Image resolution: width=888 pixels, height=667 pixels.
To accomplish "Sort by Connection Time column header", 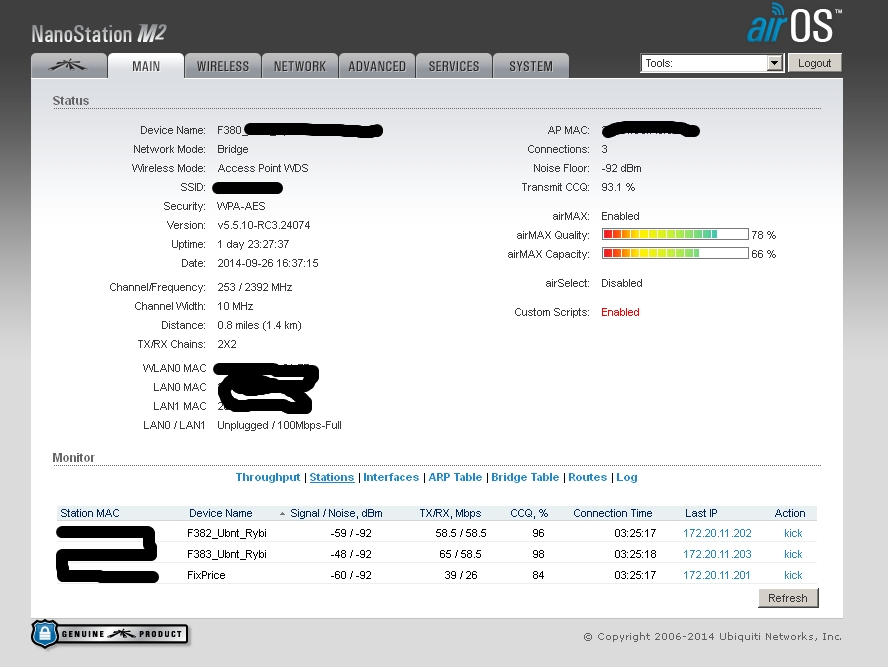I will (613, 513).
